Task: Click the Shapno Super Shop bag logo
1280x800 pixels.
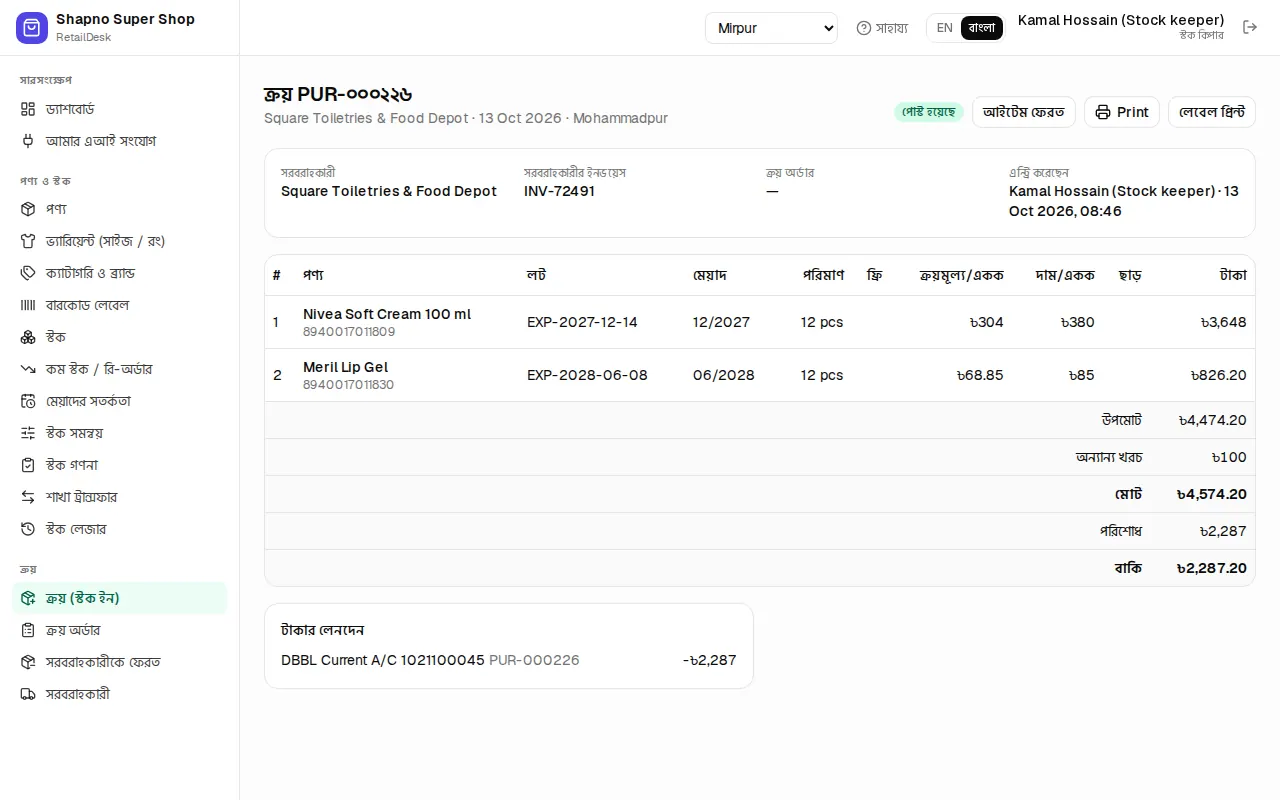Action: tap(32, 28)
